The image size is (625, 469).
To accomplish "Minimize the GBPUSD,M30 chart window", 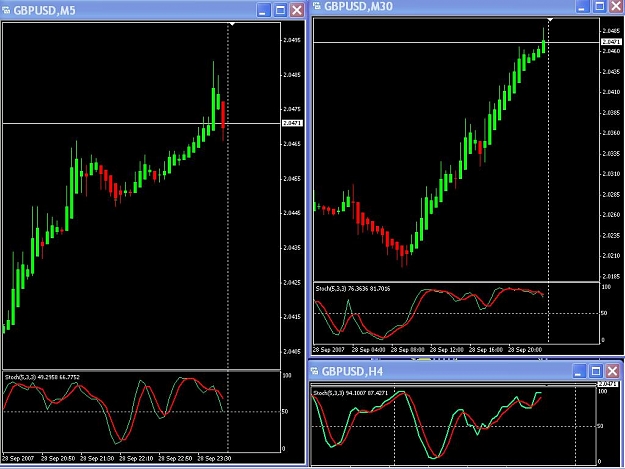I will pyautogui.click(x=582, y=6).
